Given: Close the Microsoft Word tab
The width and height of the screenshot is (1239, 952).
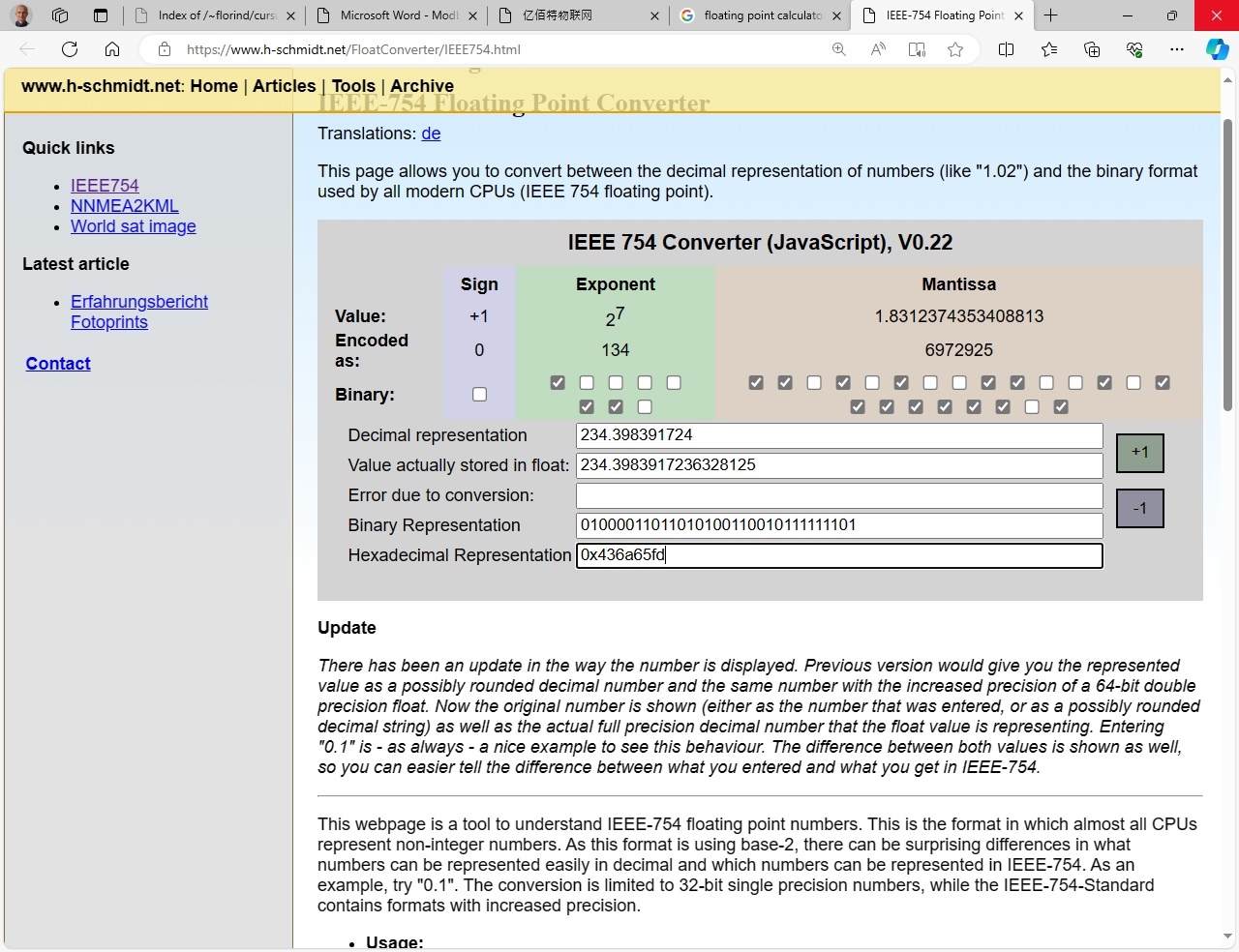Looking at the screenshot, I should click(x=472, y=15).
